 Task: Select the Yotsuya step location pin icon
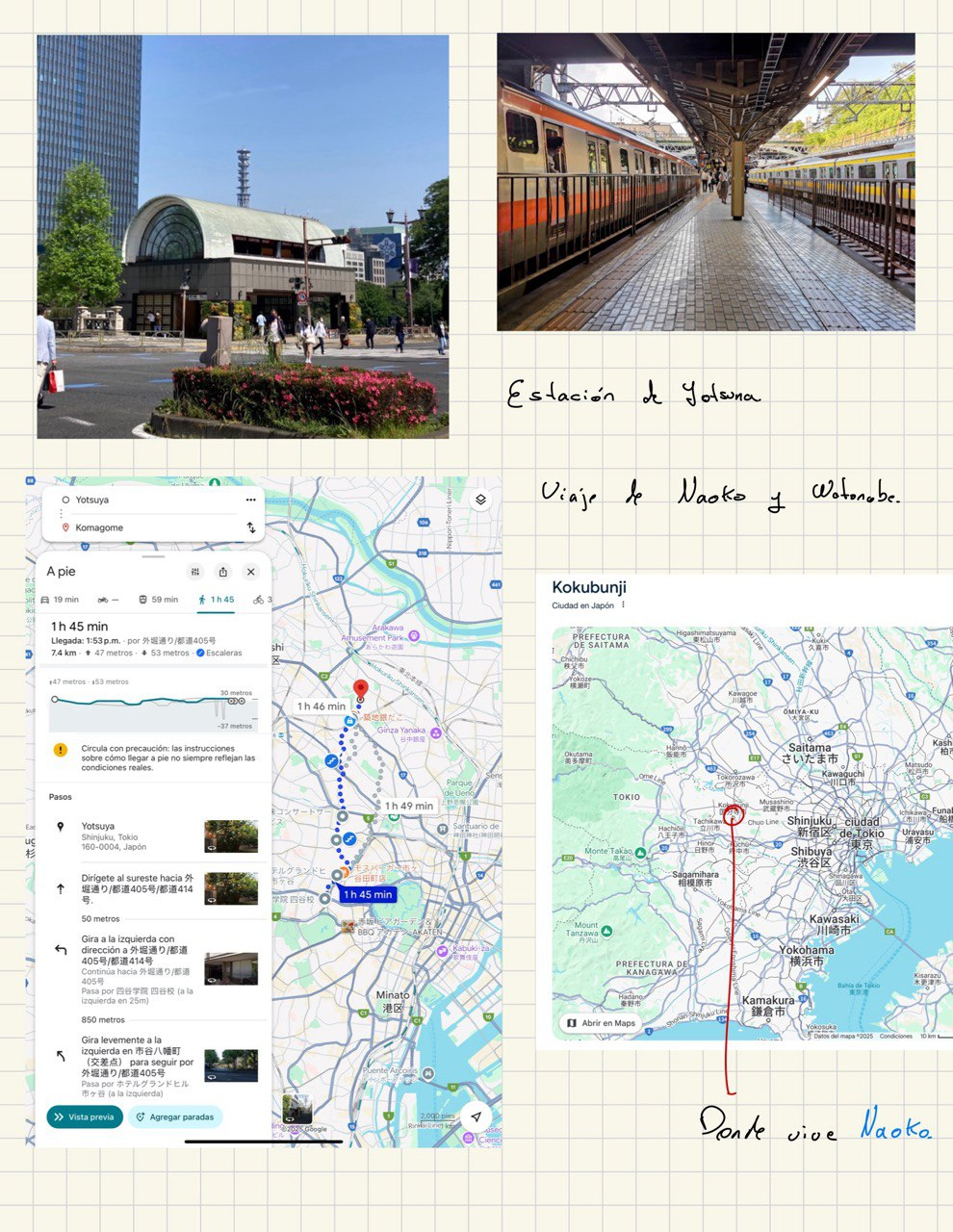pyautogui.click(x=61, y=827)
